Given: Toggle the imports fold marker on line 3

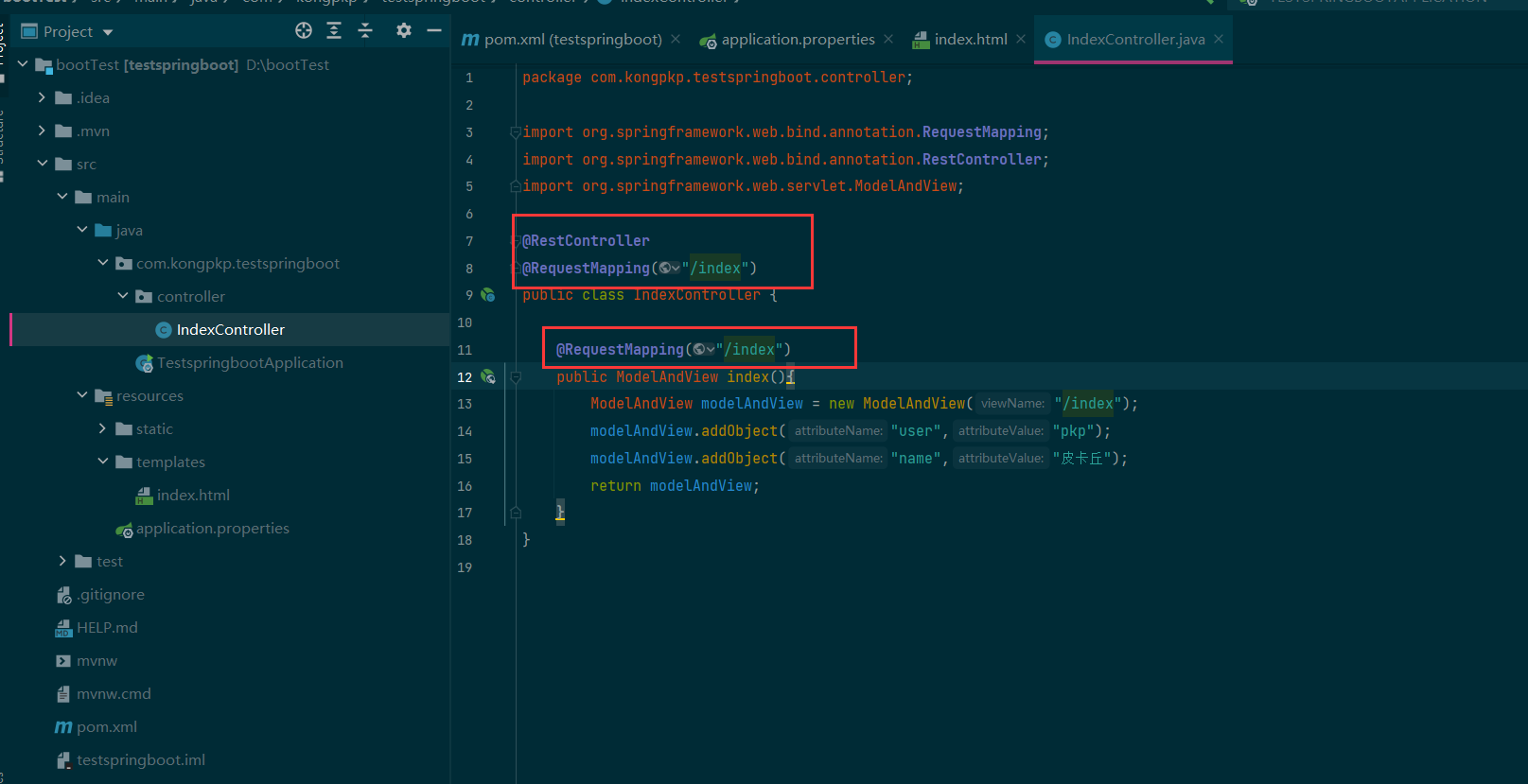Looking at the screenshot, I should pyautogui.click(x=516, y=132).
